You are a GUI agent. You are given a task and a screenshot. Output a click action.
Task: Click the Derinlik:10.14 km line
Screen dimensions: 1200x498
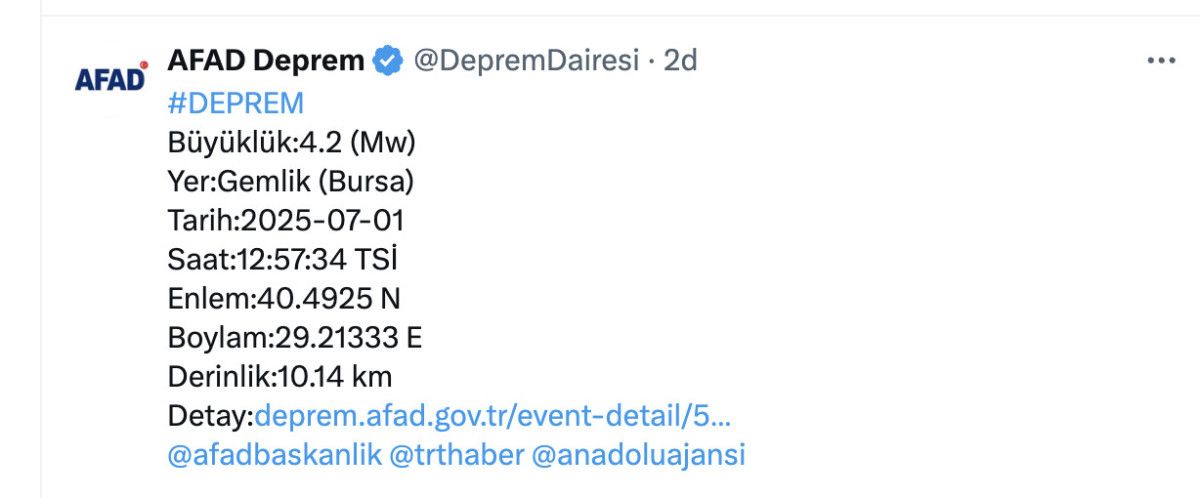[x=280, y=377]
